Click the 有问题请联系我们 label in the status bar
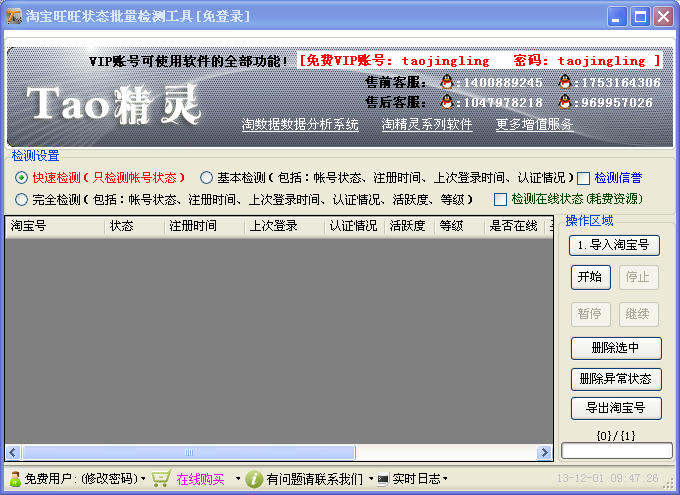Viewport: 680px width, 495px height. pyautogui.click(x=314, y=479)
